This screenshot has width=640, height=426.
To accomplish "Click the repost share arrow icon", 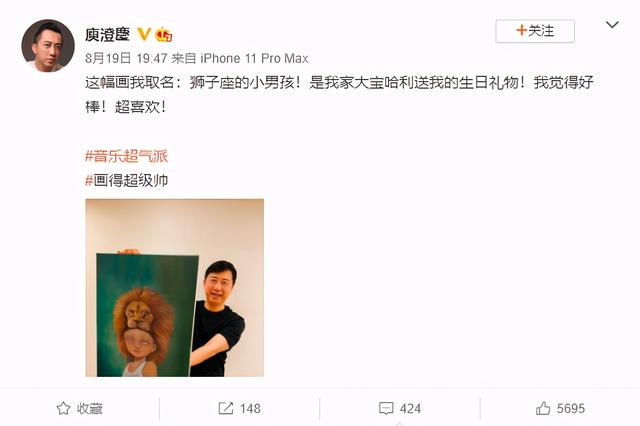I will point(226,408).
